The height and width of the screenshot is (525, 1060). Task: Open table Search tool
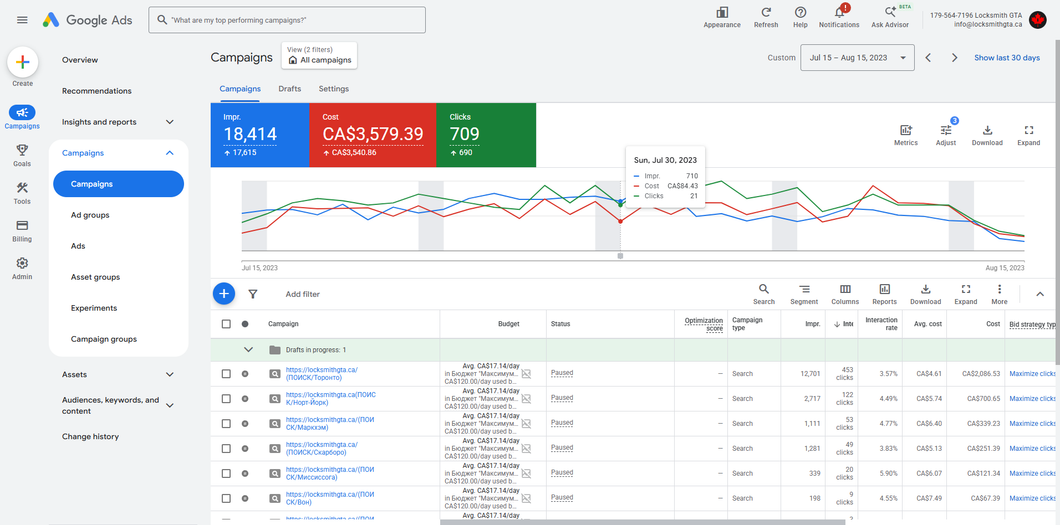(x=764, y=294)
